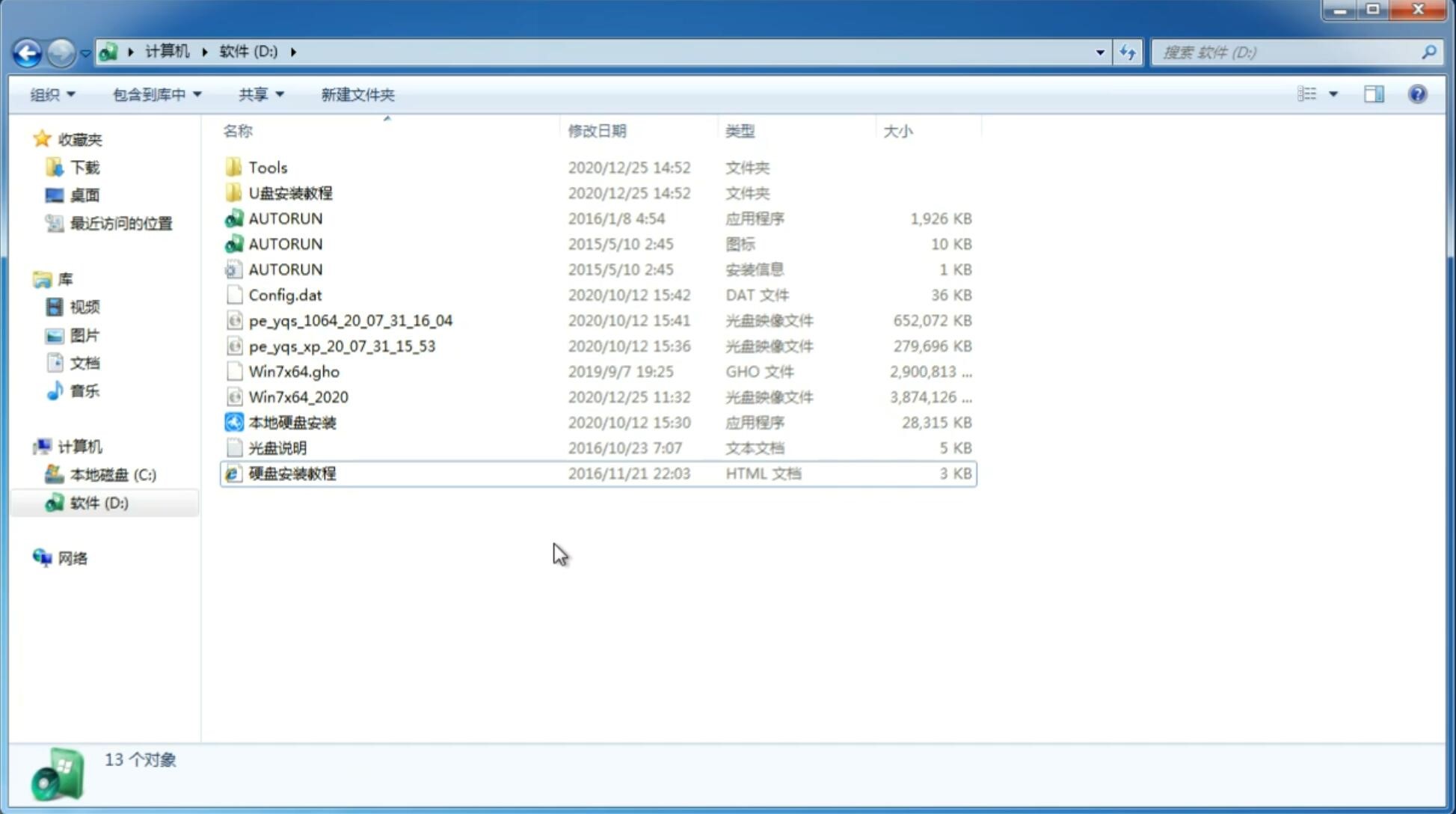The width and height of the screenshot is (1456, 814).
Task: Expand 包含到库中 dropdown arrow
Action: (x=198, y=94)
